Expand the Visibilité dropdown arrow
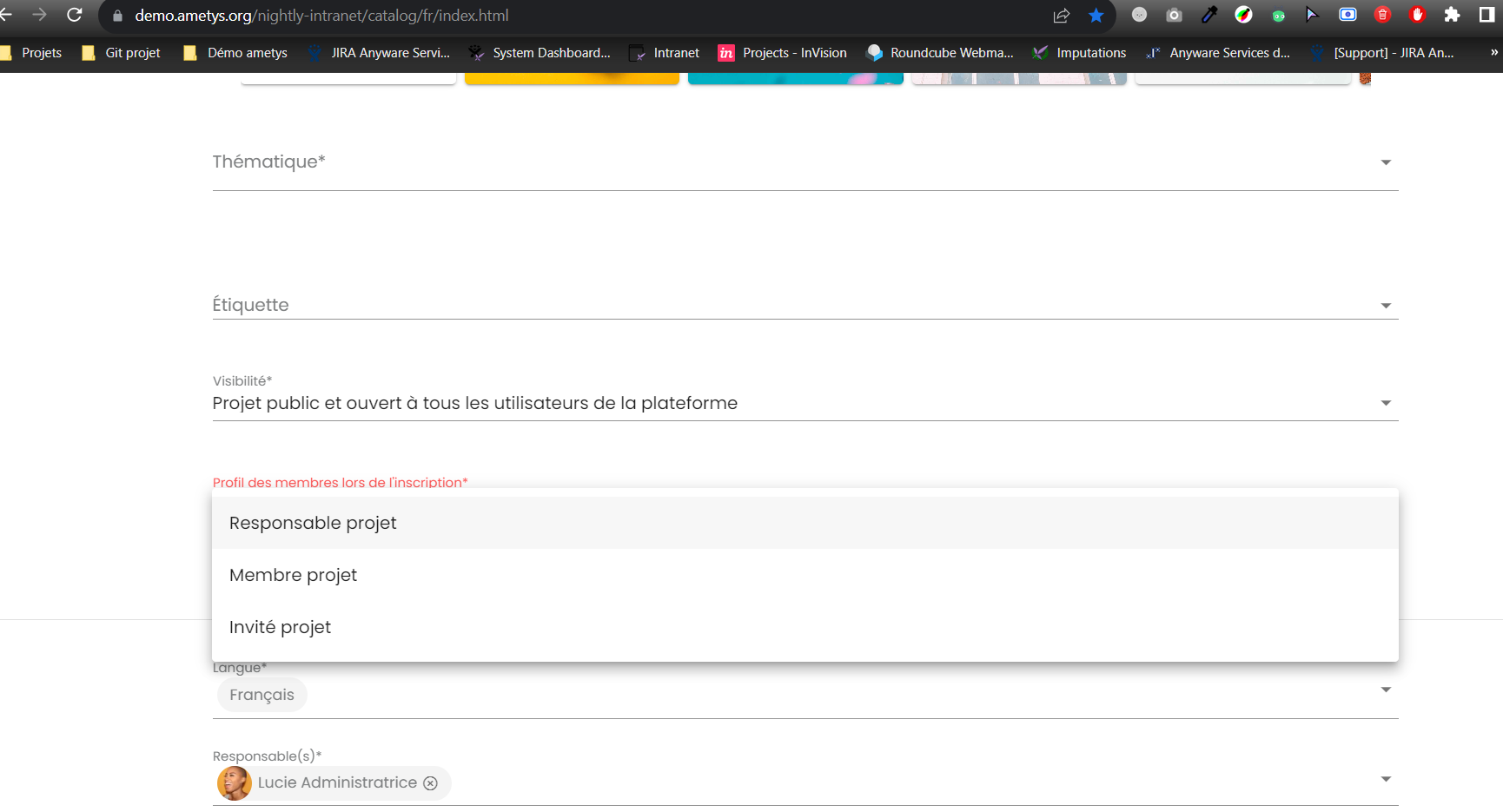The width and height of the screenshot is (1503, 812). tap(1386, 403)
